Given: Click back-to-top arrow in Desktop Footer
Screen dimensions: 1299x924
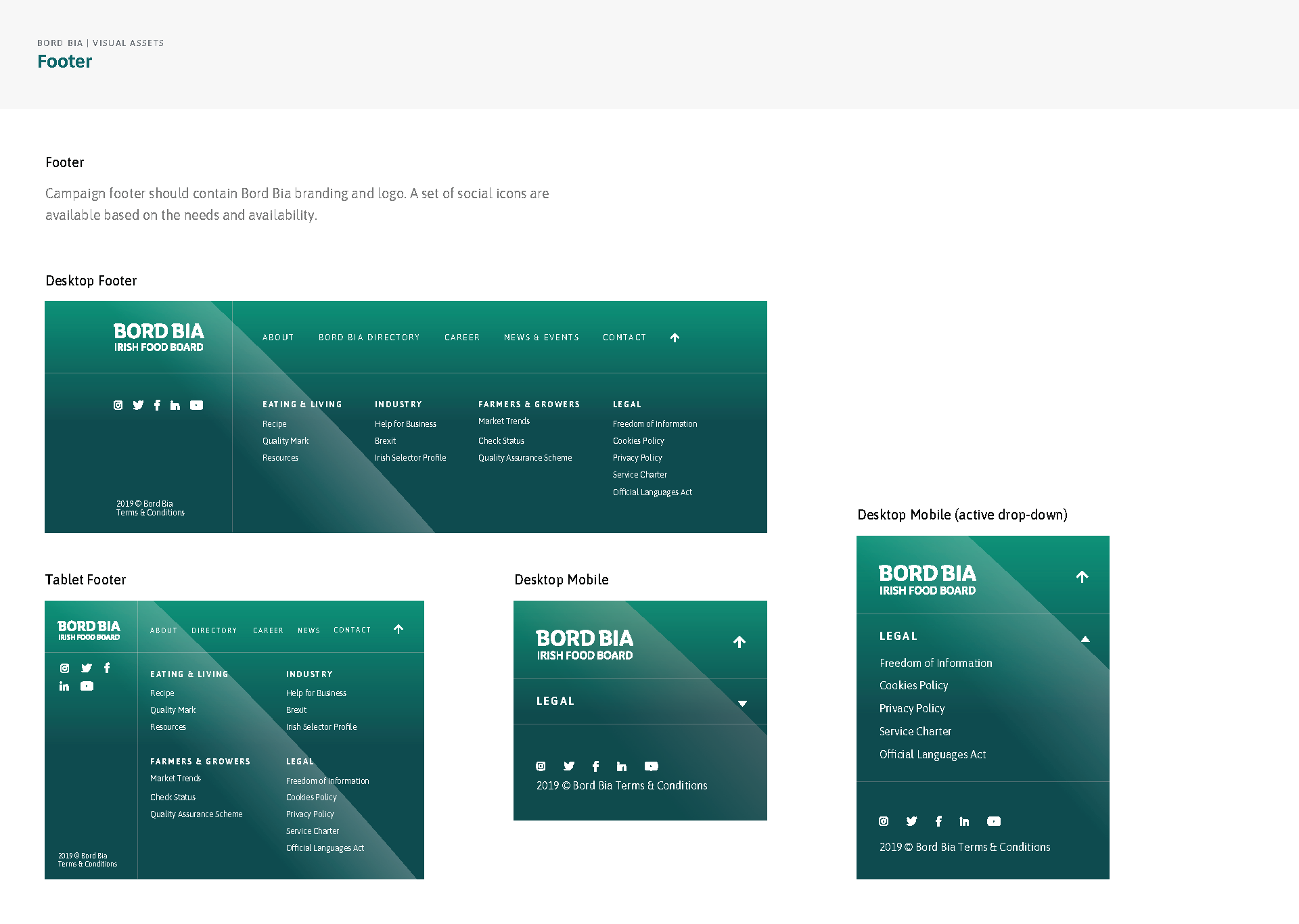Looking at the screenshot, I should [675, 338].
